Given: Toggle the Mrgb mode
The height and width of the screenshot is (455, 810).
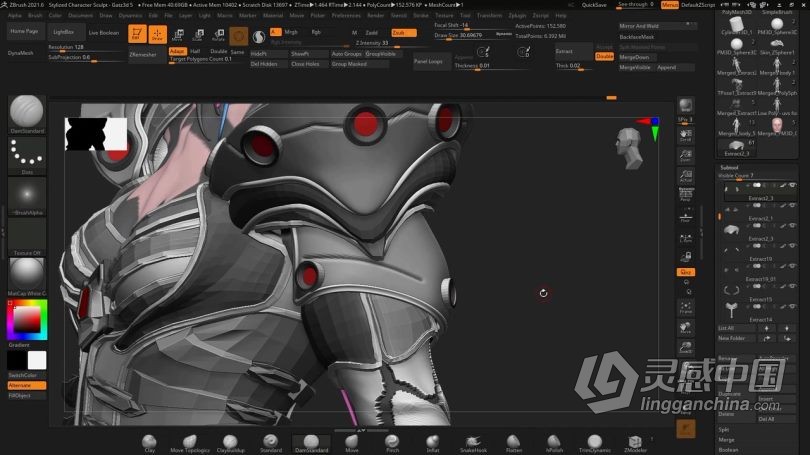Looking at the screenshot, I should pyautogui.click(x=291, y=32).
